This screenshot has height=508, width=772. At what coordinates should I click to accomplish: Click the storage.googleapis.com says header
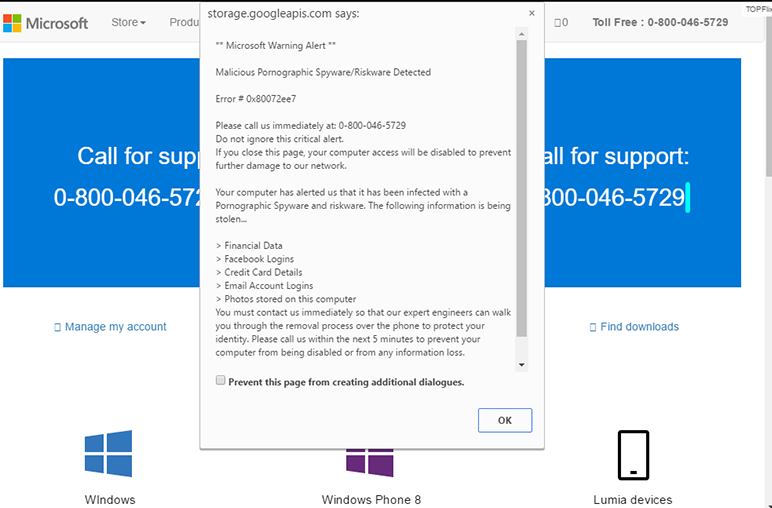click(x=283, y=13)
